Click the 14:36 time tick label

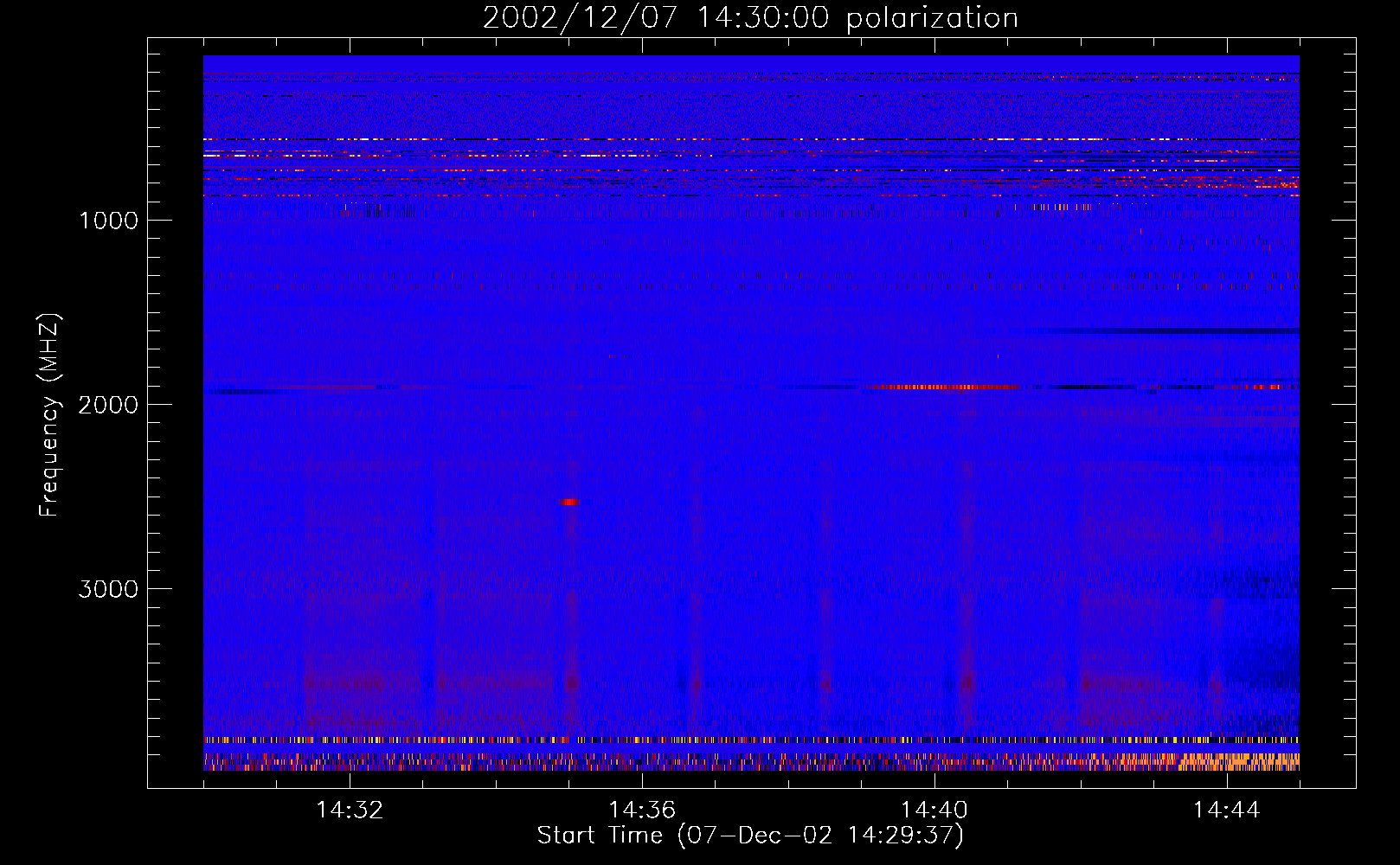pos(642,811)
